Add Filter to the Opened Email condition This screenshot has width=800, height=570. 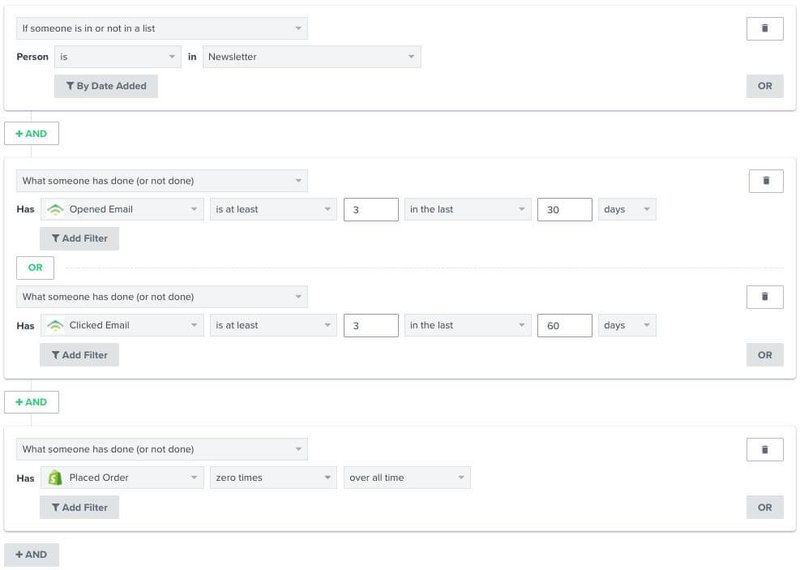pos(79,239)
